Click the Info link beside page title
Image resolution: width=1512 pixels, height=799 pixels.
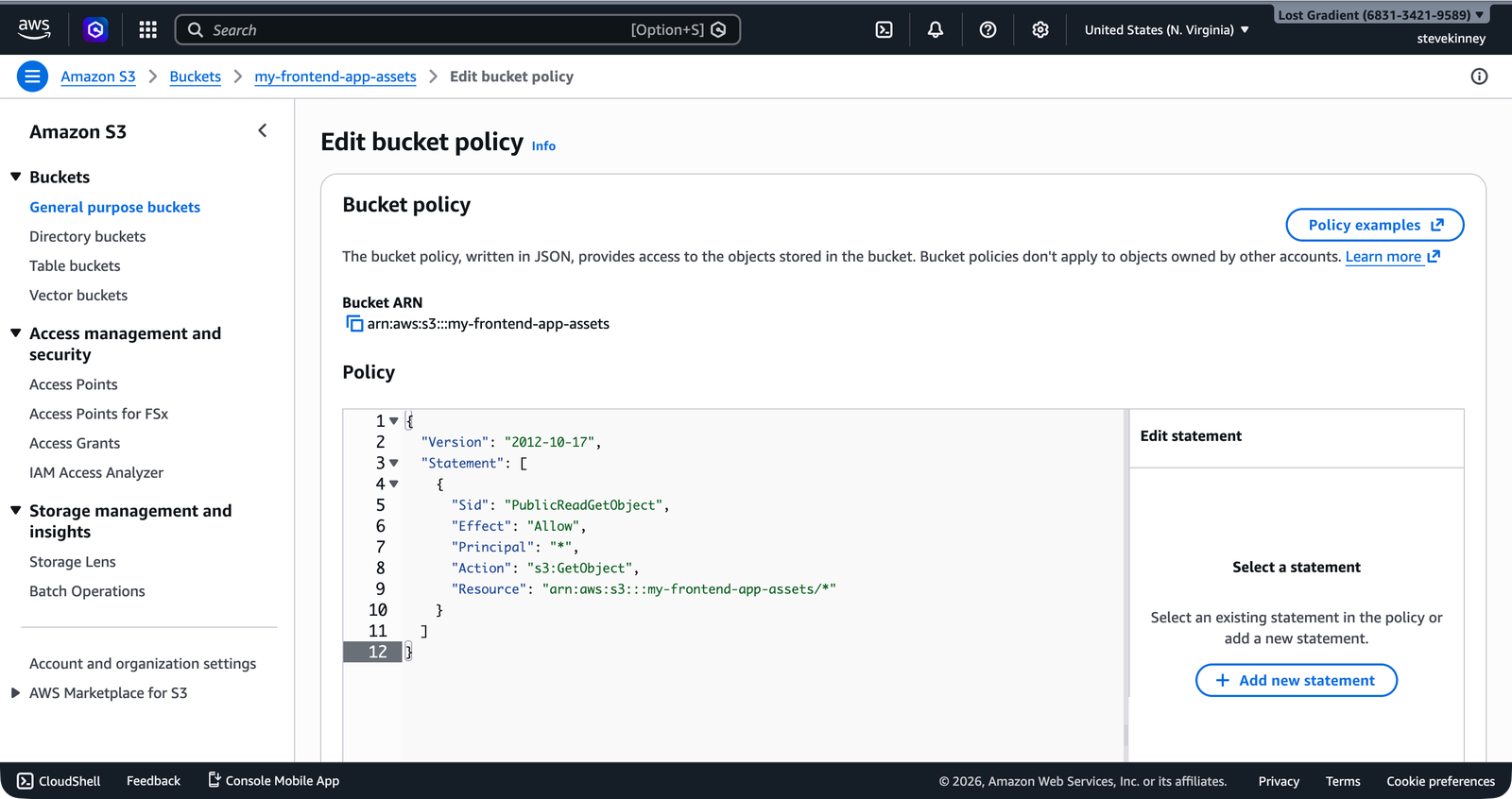(543, 146)
